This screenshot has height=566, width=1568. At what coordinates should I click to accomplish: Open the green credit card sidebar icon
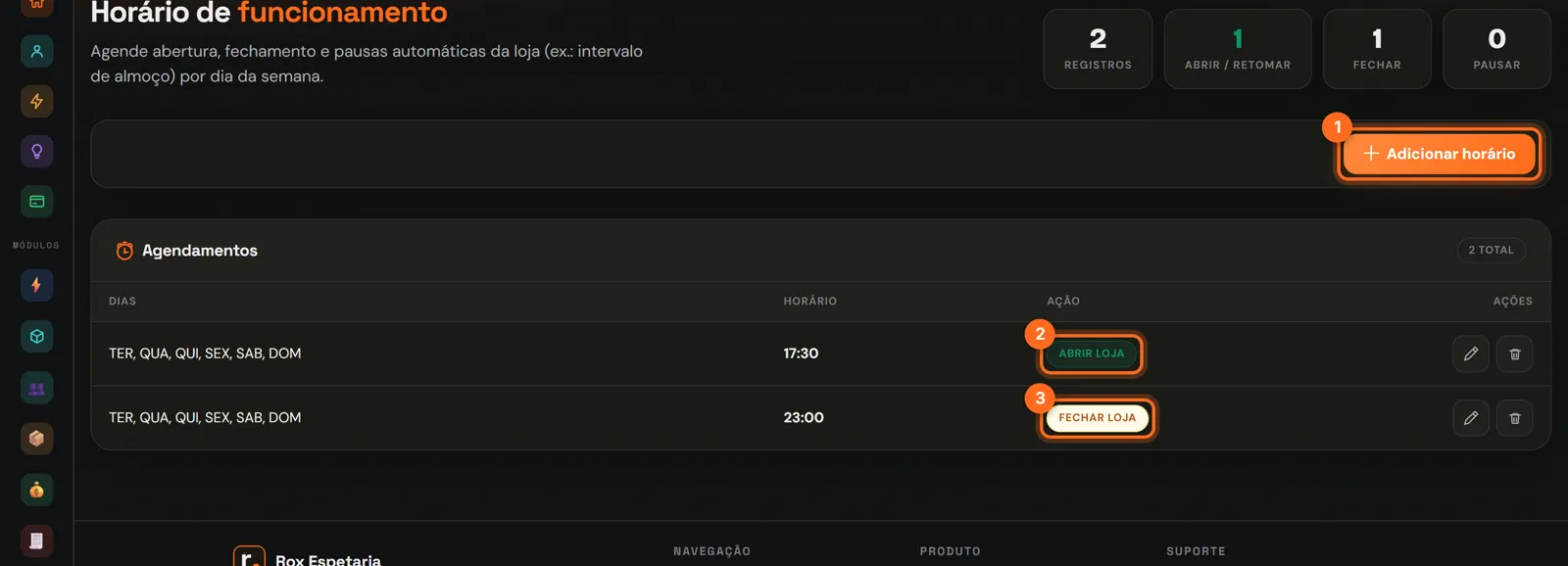(x=36, y=201)
